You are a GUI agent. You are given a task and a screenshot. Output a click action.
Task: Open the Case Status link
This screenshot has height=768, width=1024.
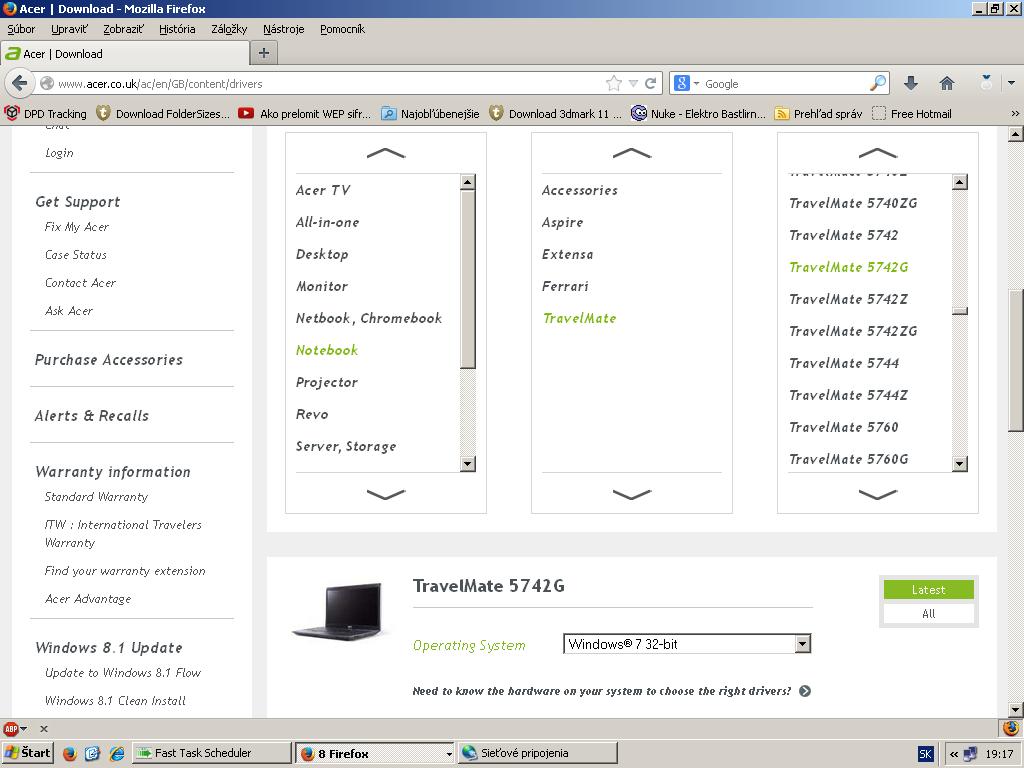(76, 255)
